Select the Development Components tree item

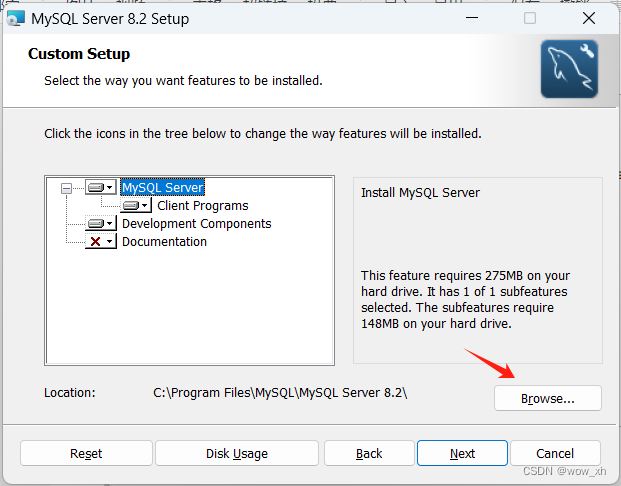pyautogui.click(x=196, y=224)
